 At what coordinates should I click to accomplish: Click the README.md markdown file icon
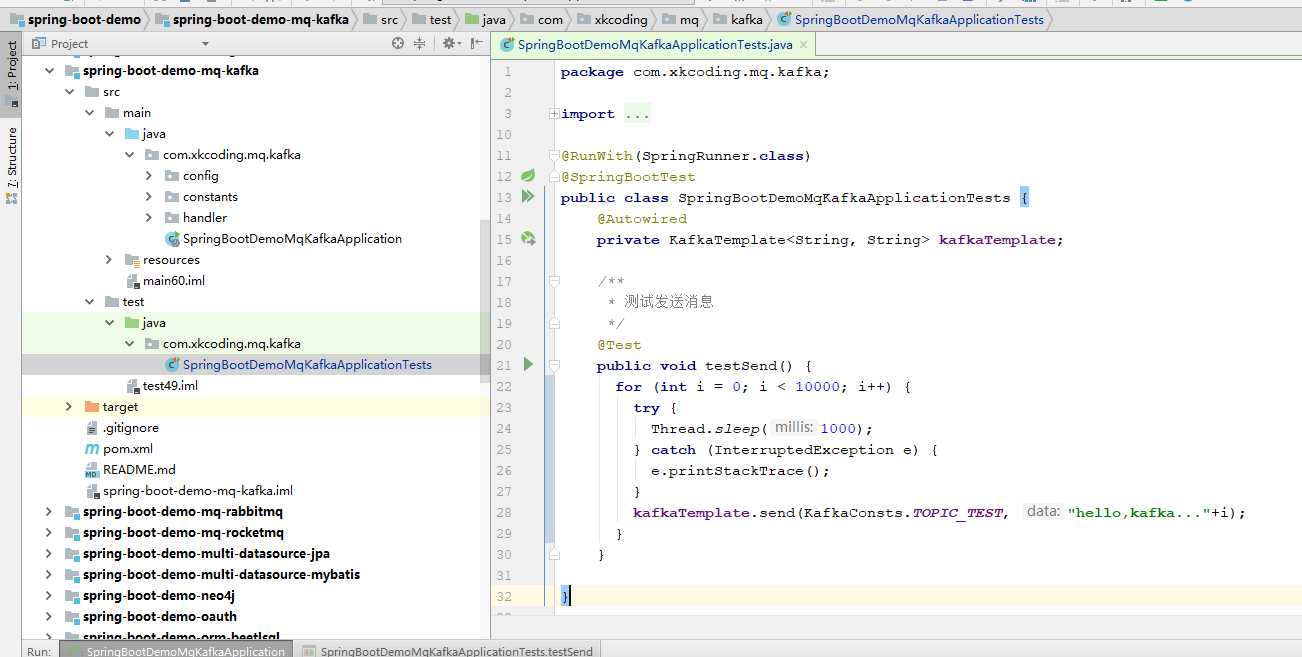coord(93,470)
